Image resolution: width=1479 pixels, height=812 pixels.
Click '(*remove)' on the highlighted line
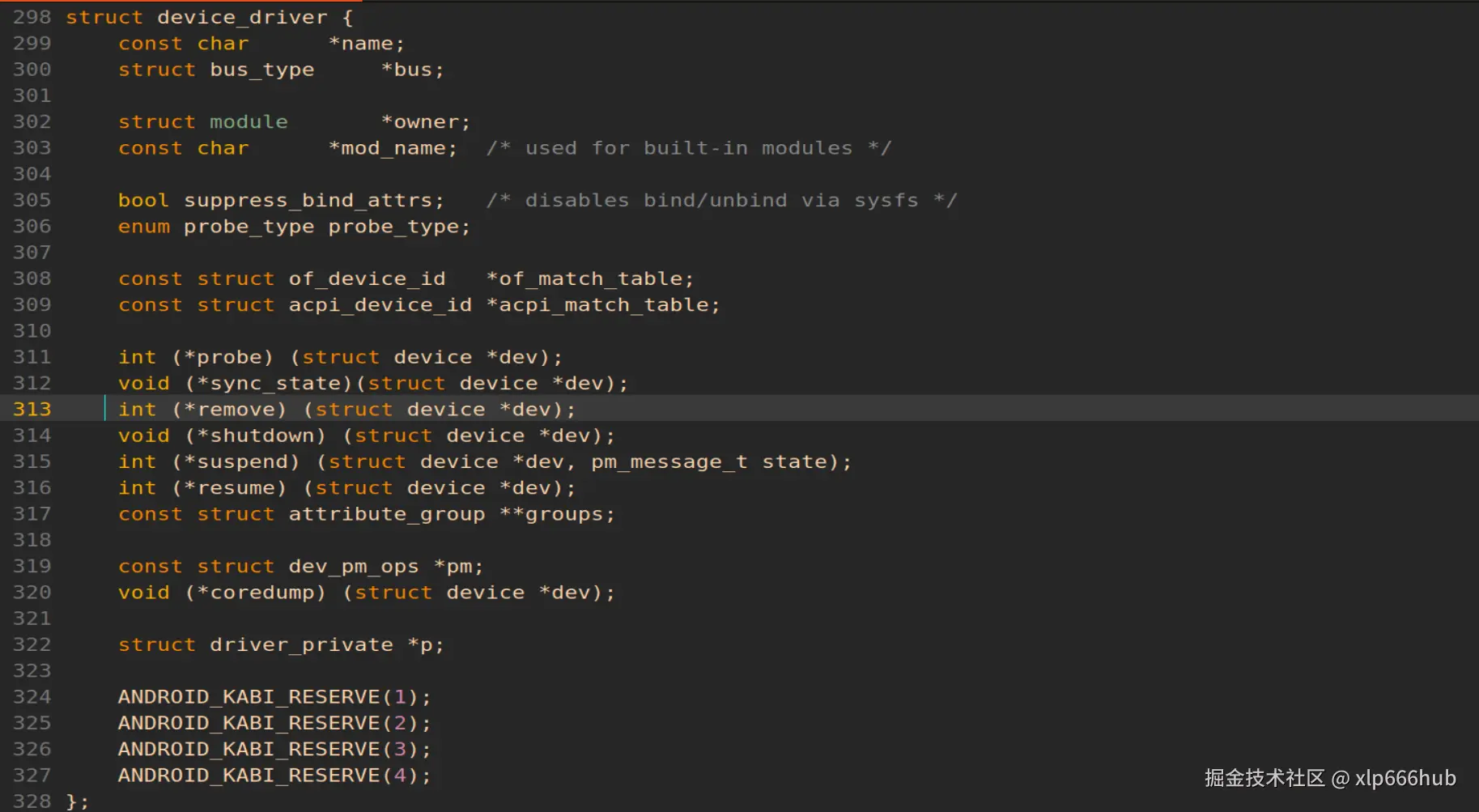pyautogui.click(x=229, y=409)
